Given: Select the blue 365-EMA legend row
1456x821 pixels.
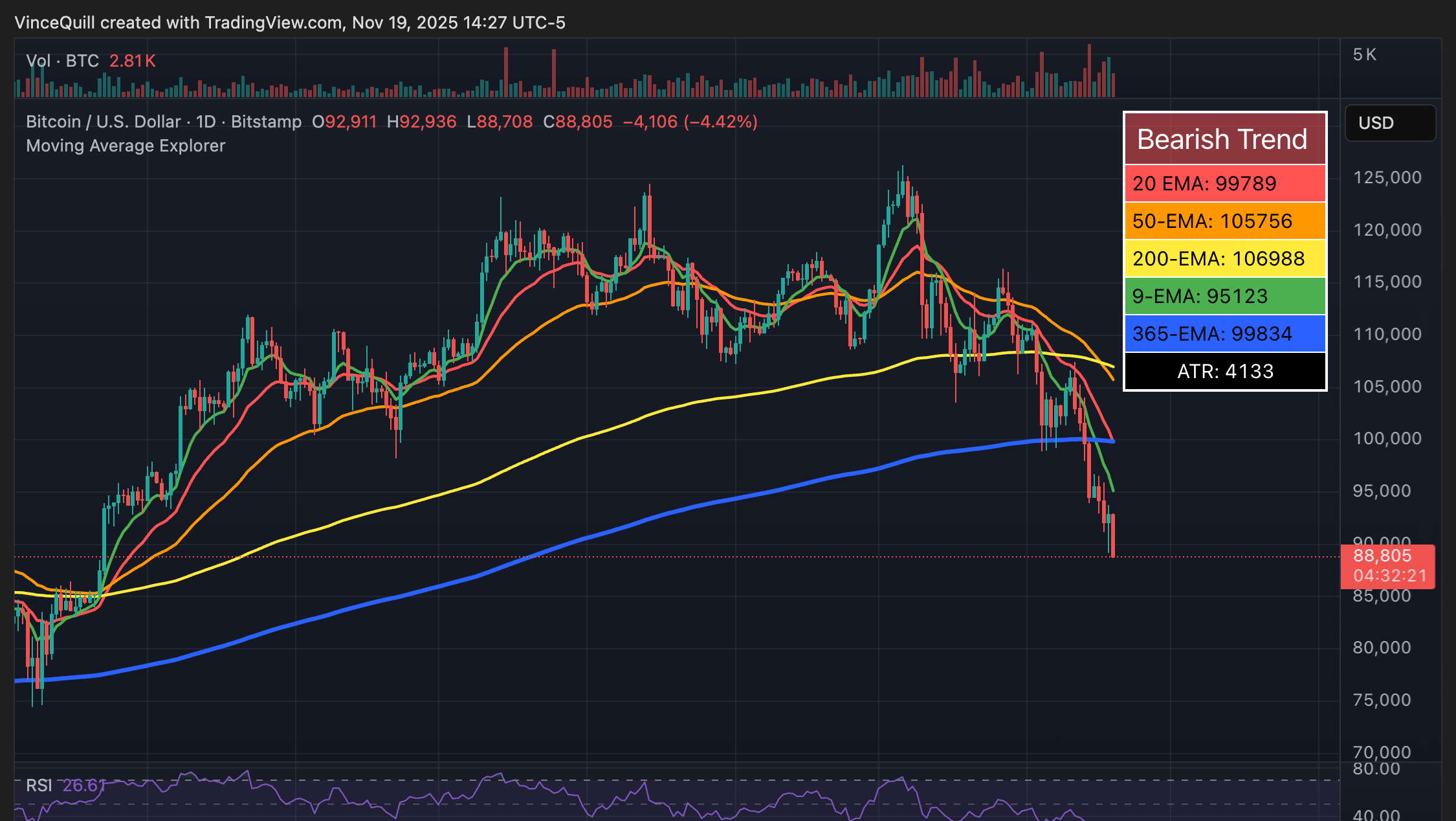Looking at the screenshot, I should coord(1224,333).
